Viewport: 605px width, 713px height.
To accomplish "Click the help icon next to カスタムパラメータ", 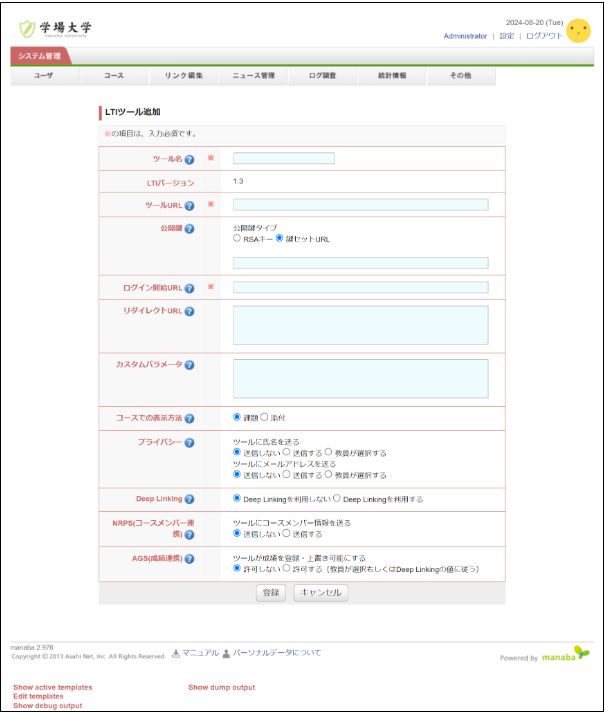I will [190, 365].
